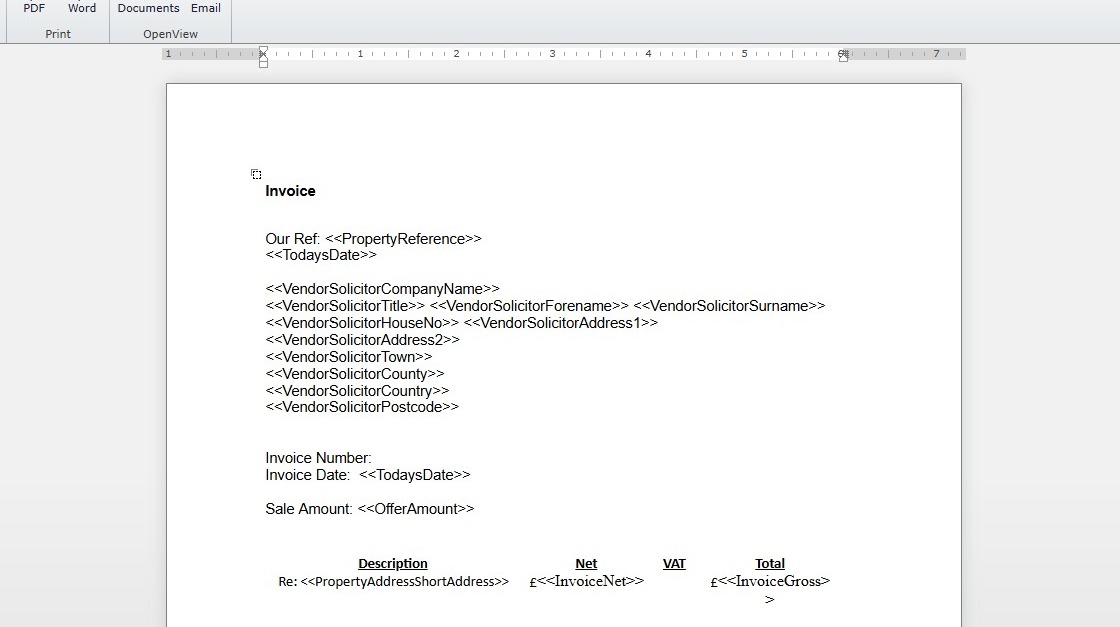Click the Invoice heading text
Image resolution: width=1120 pixels, height=627 pixels.
click(x=290, y=191)
